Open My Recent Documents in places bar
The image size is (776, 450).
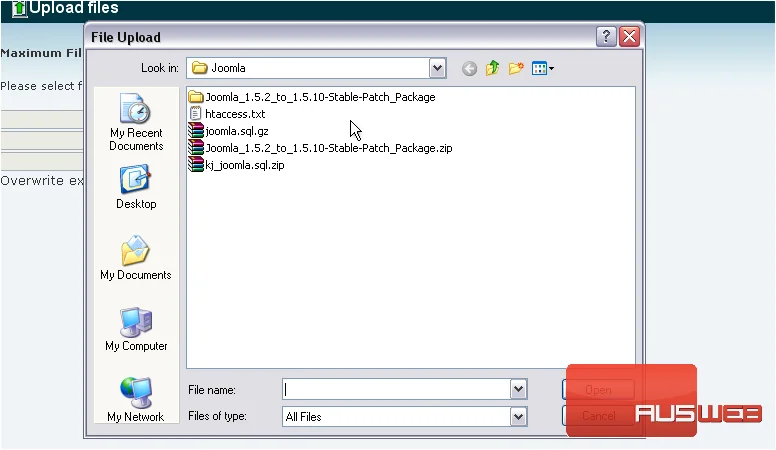[136, 122]
